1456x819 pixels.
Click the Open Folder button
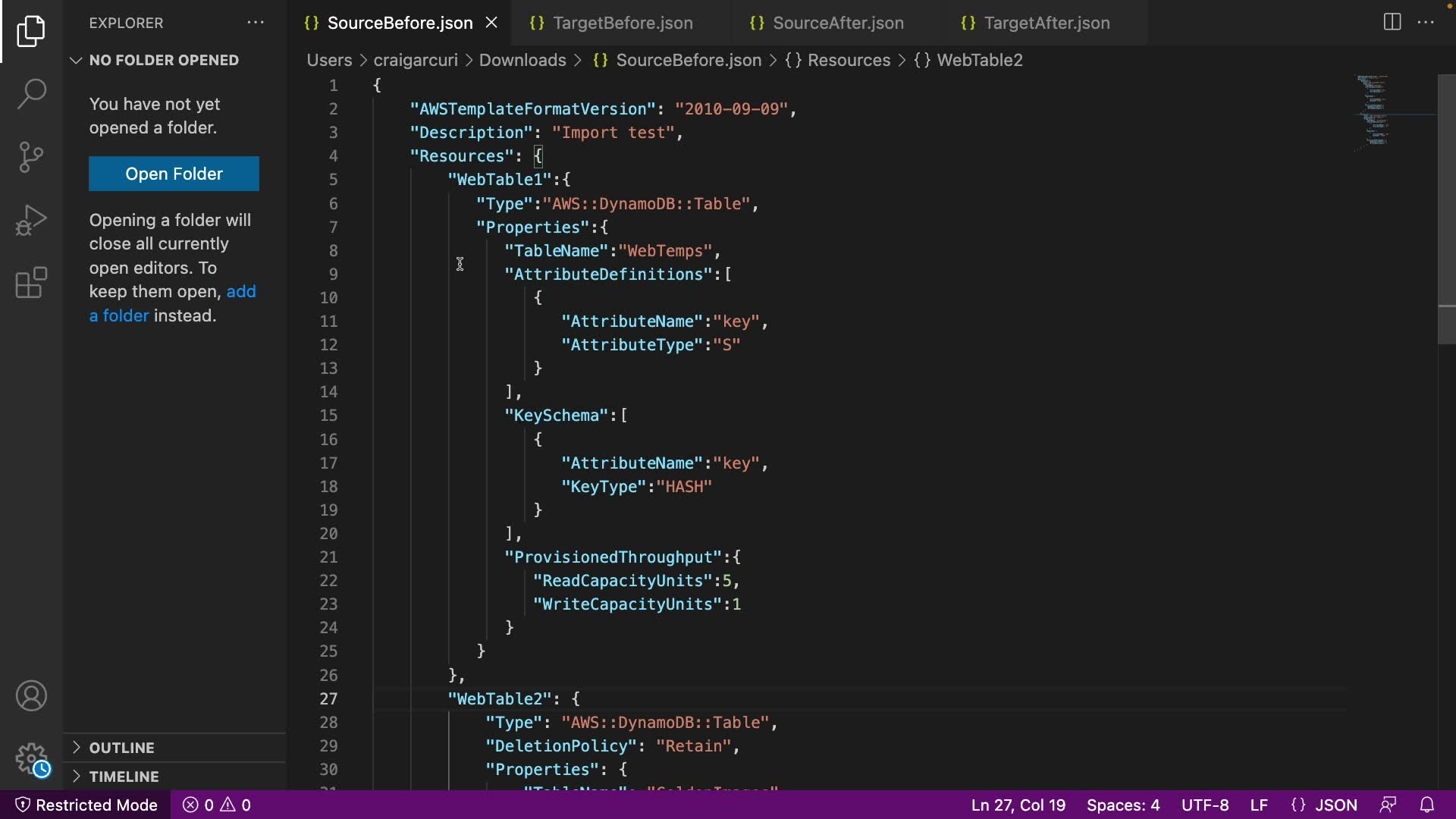pyautogui.click(x=174, y=174)
